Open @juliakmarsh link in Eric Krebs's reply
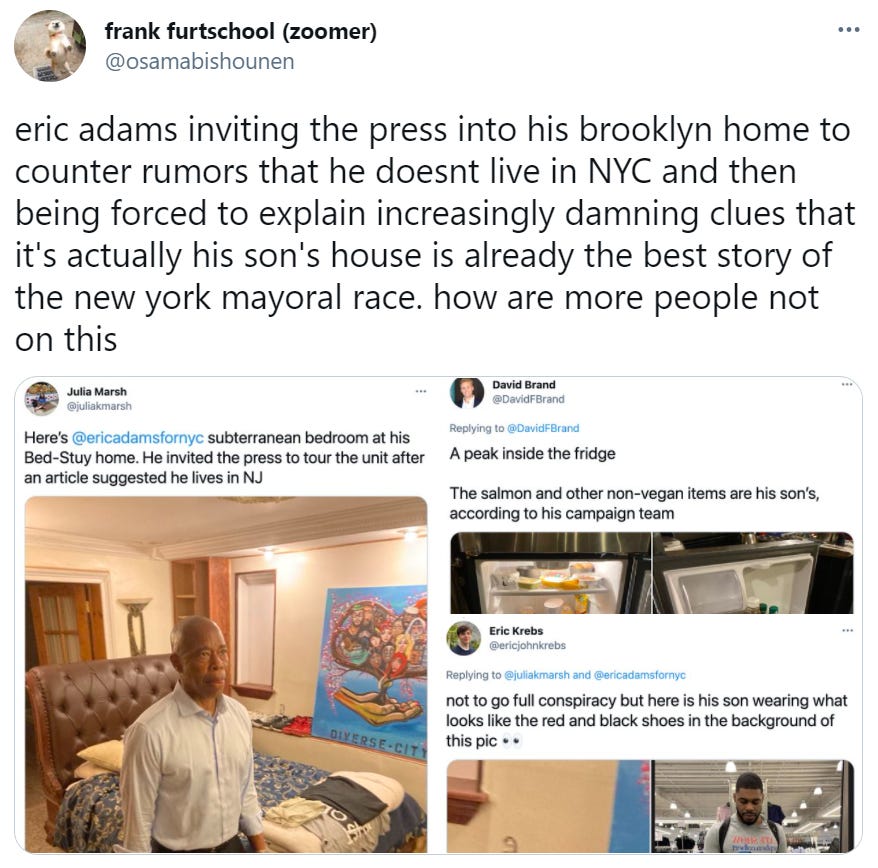878x868 pixels. click(536, 675)
